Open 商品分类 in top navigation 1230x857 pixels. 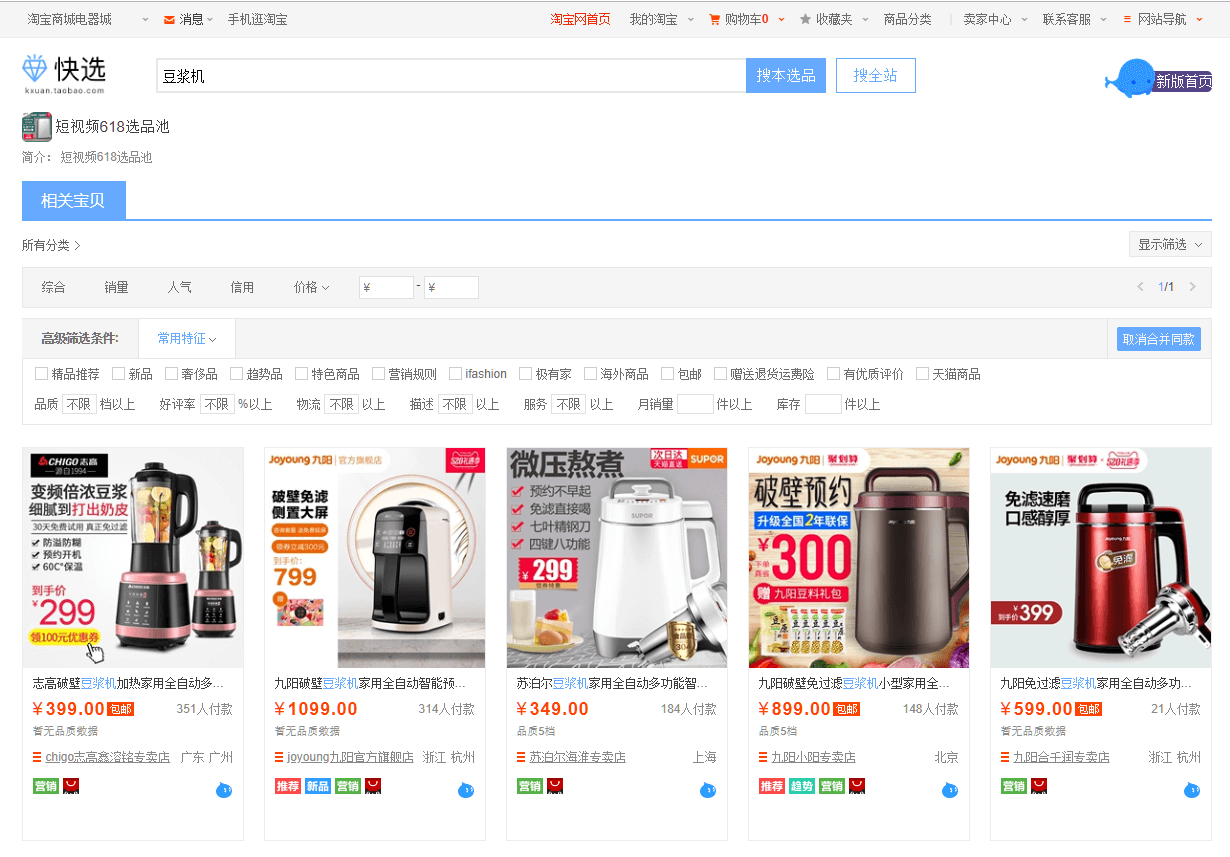[x=907, y=19]
